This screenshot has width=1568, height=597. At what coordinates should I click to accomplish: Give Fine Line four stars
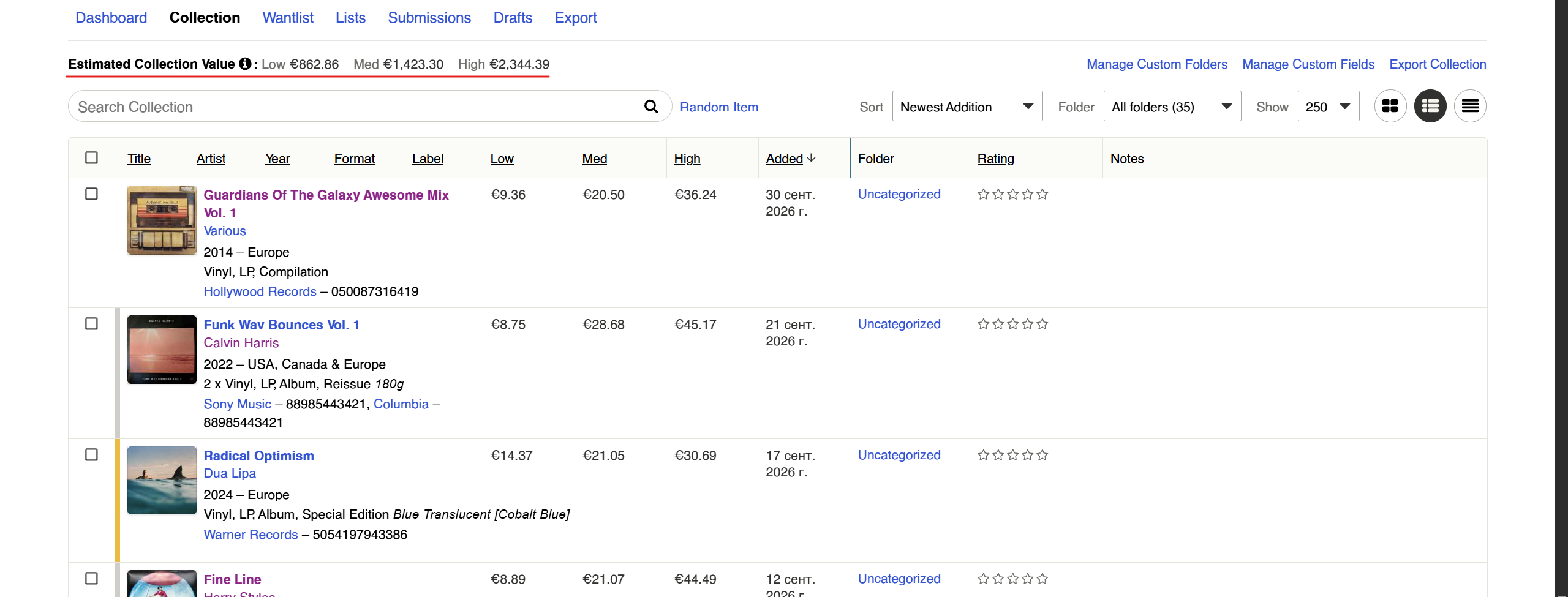(x=1028, y=579)
